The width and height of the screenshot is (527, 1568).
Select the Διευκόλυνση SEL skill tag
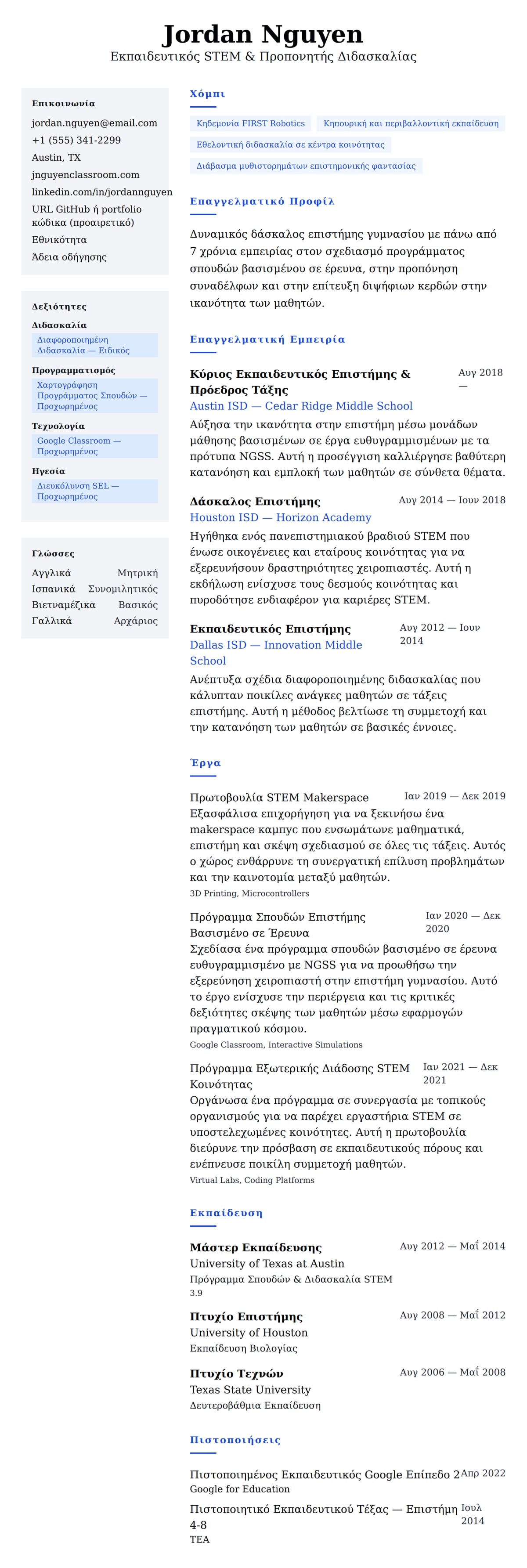pyautogui.click(x=94, y=491)
